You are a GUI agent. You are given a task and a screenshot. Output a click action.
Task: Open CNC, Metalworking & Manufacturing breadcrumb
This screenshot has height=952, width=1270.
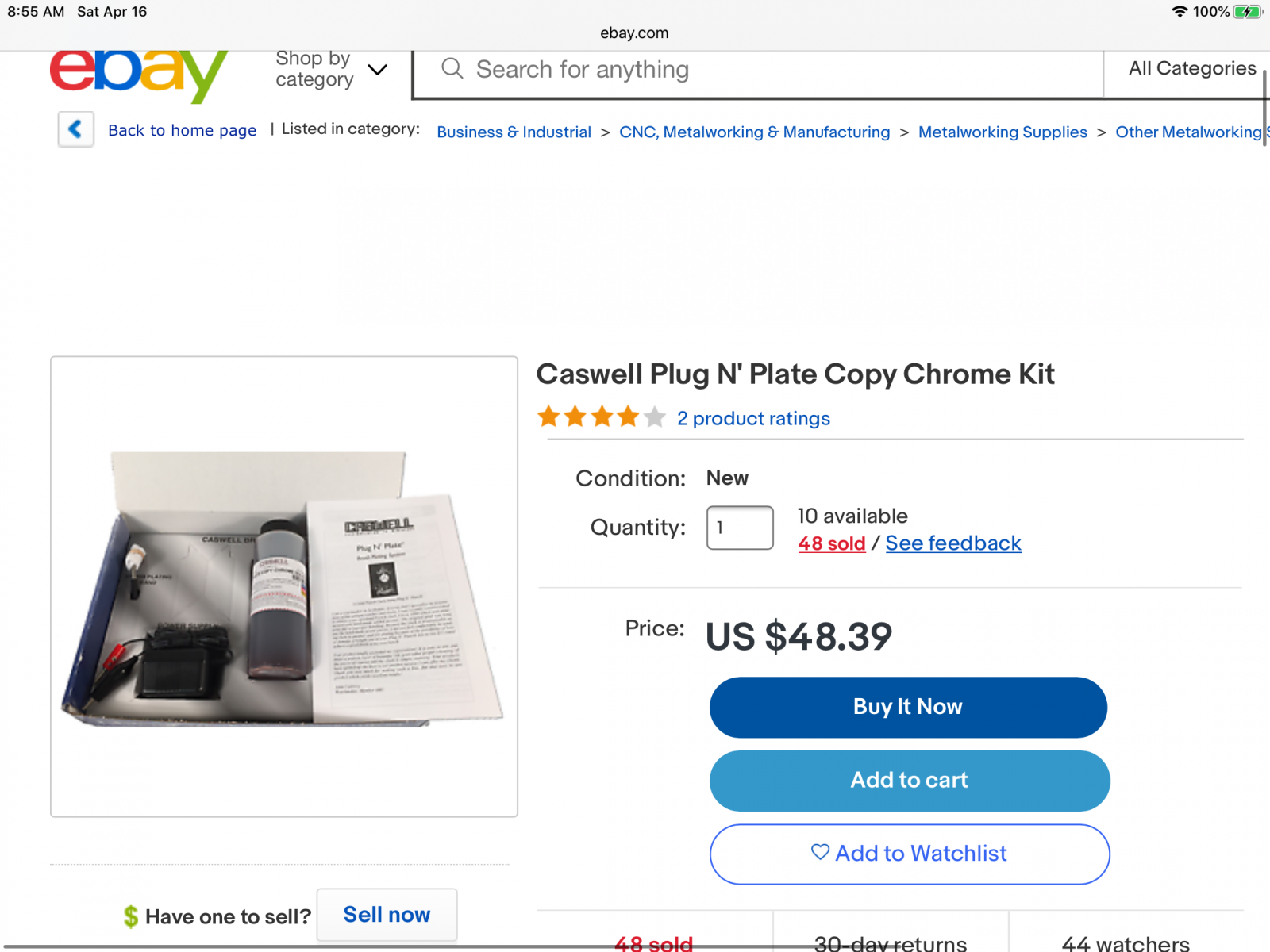point(754,132)
